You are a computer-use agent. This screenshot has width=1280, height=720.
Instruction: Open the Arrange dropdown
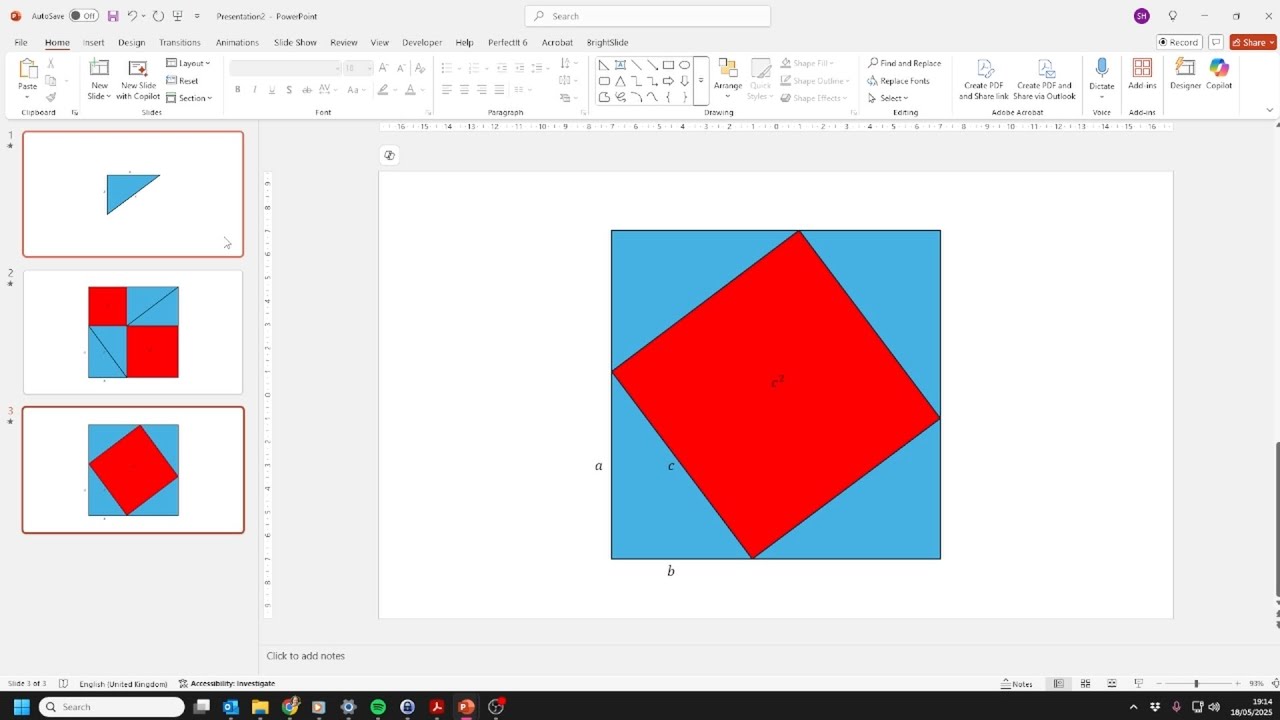pos(728,79)
